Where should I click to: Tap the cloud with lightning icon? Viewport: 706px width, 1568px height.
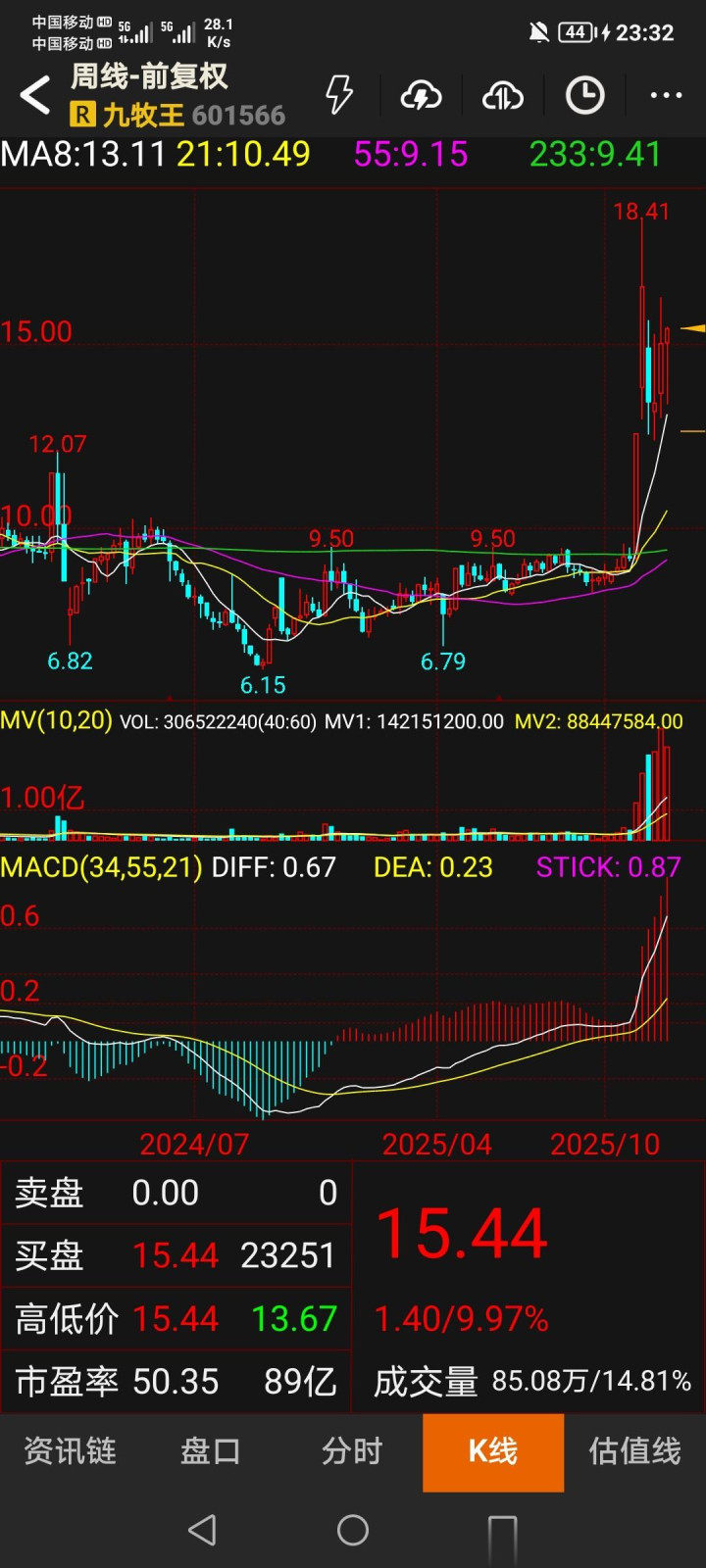421,95
